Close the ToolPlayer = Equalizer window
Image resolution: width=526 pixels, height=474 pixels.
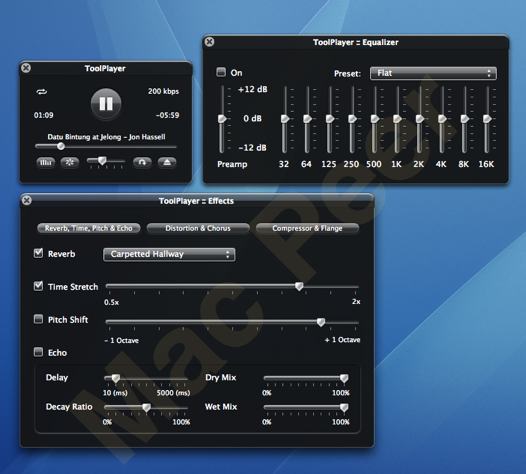pyautogui.click(x=210, y=42)
